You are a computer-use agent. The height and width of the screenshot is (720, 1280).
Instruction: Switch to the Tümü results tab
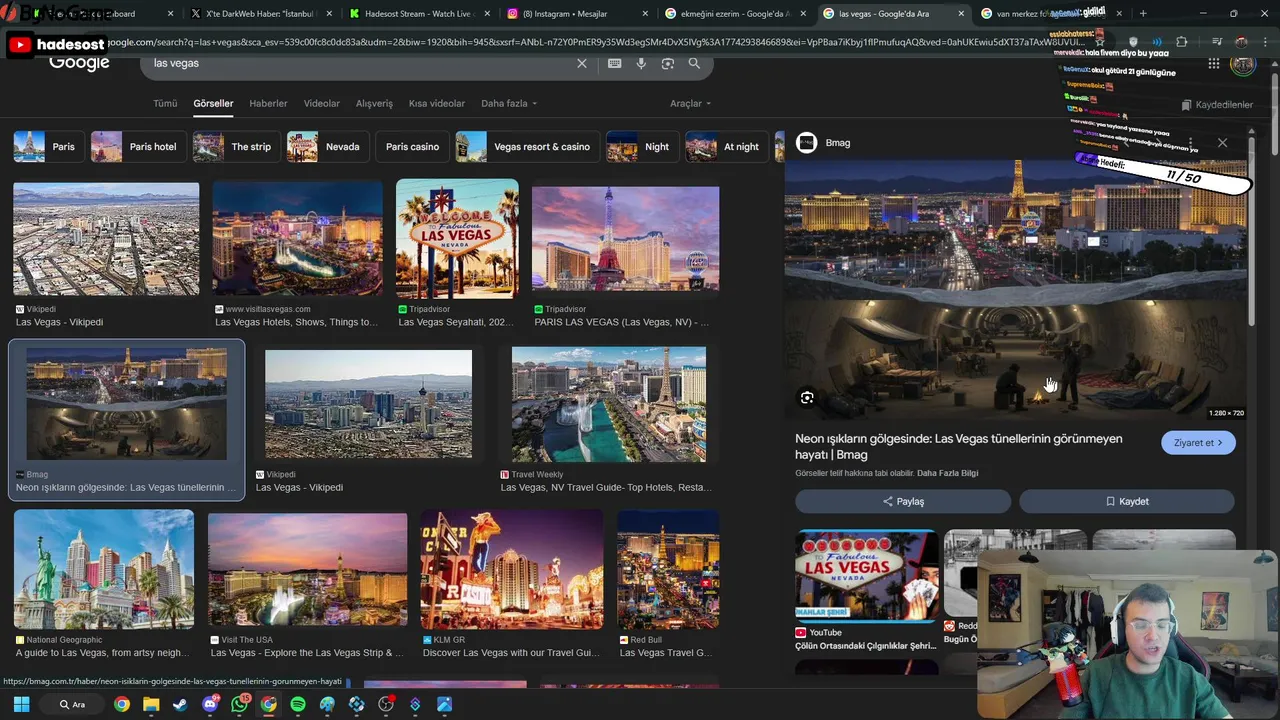click(165, 103)
